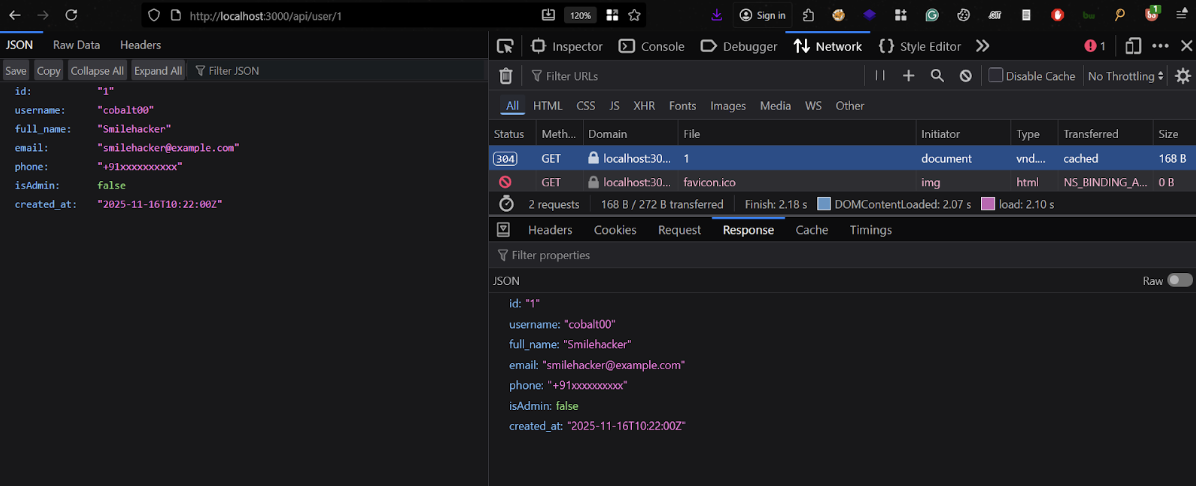Screen dimensions: 1196x486
Task: Click the red error count badge
Action: pos(1095,47)
